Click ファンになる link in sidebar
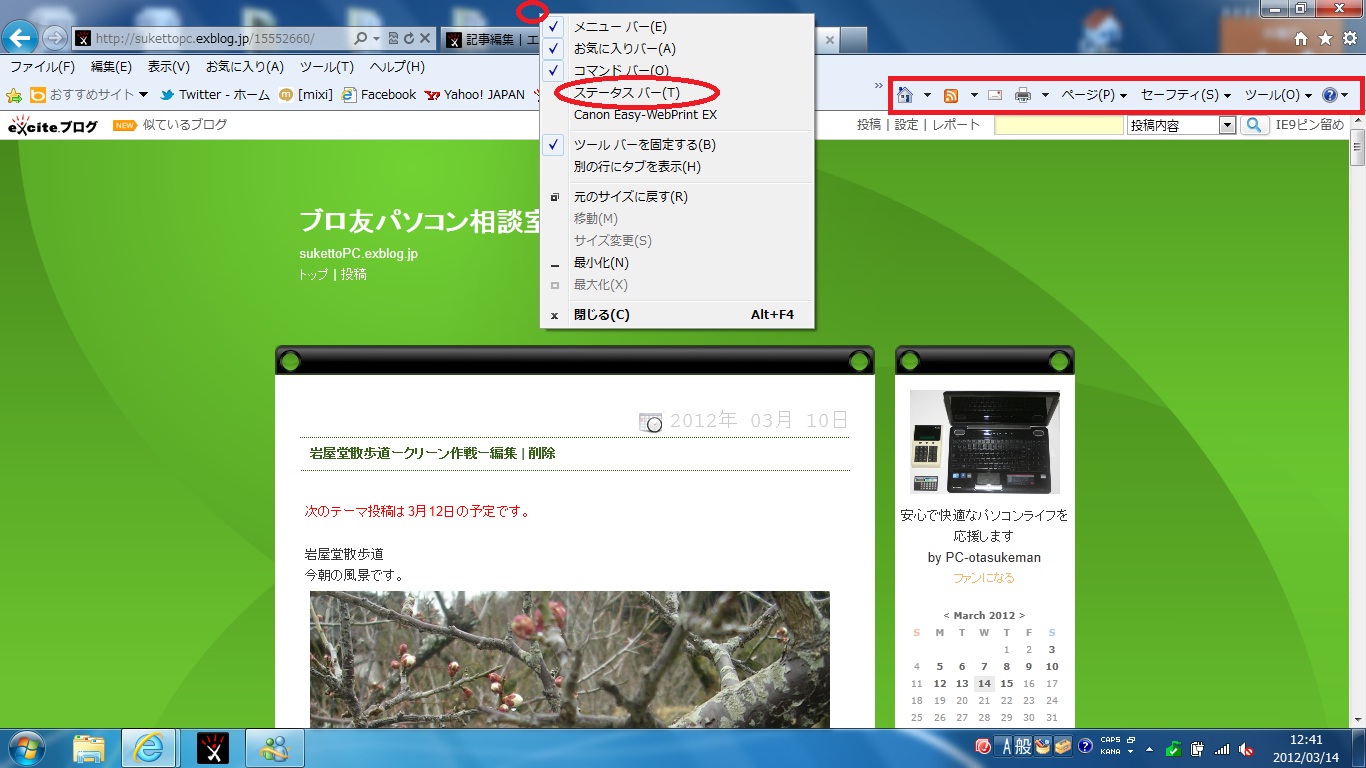This screenshot has width=1366, height=768. click(x=983, y=578)
